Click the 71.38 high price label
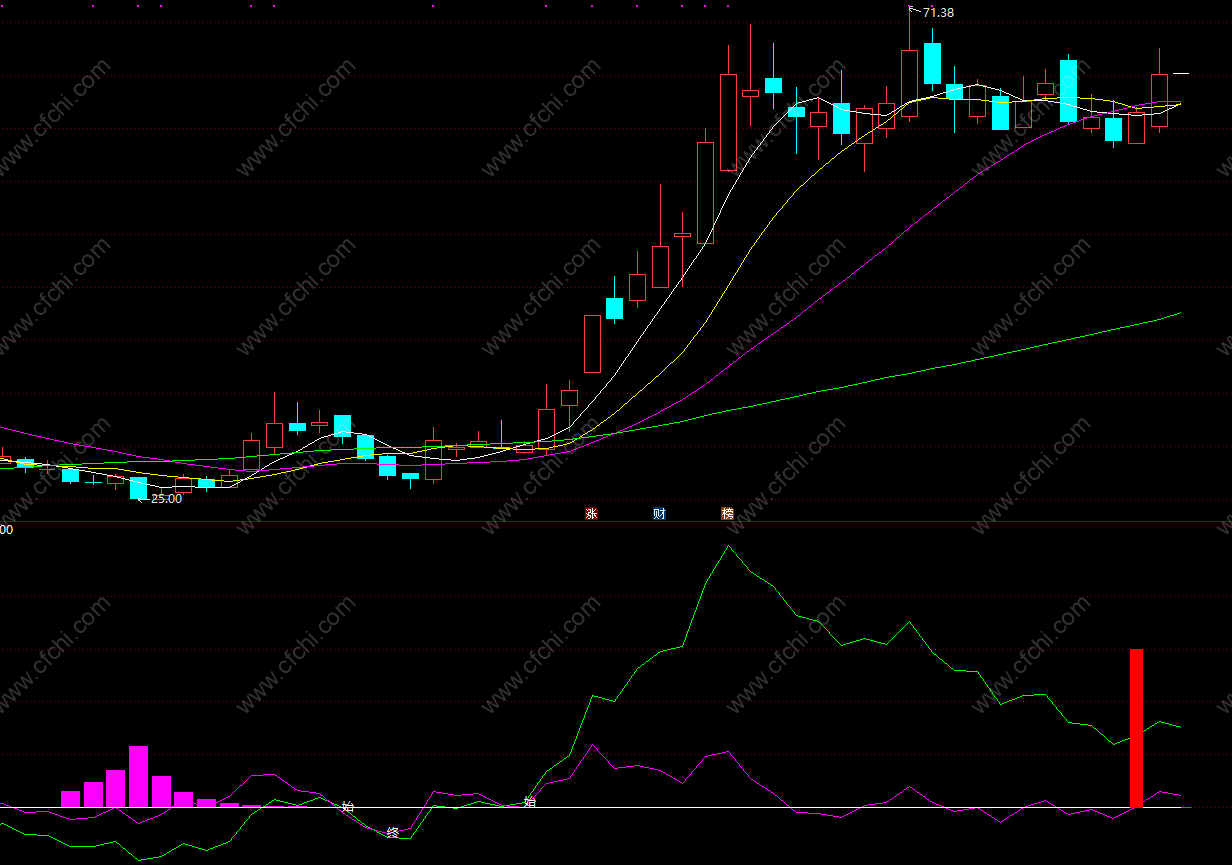Screen dimensions: 1232x865 point(938,12)
